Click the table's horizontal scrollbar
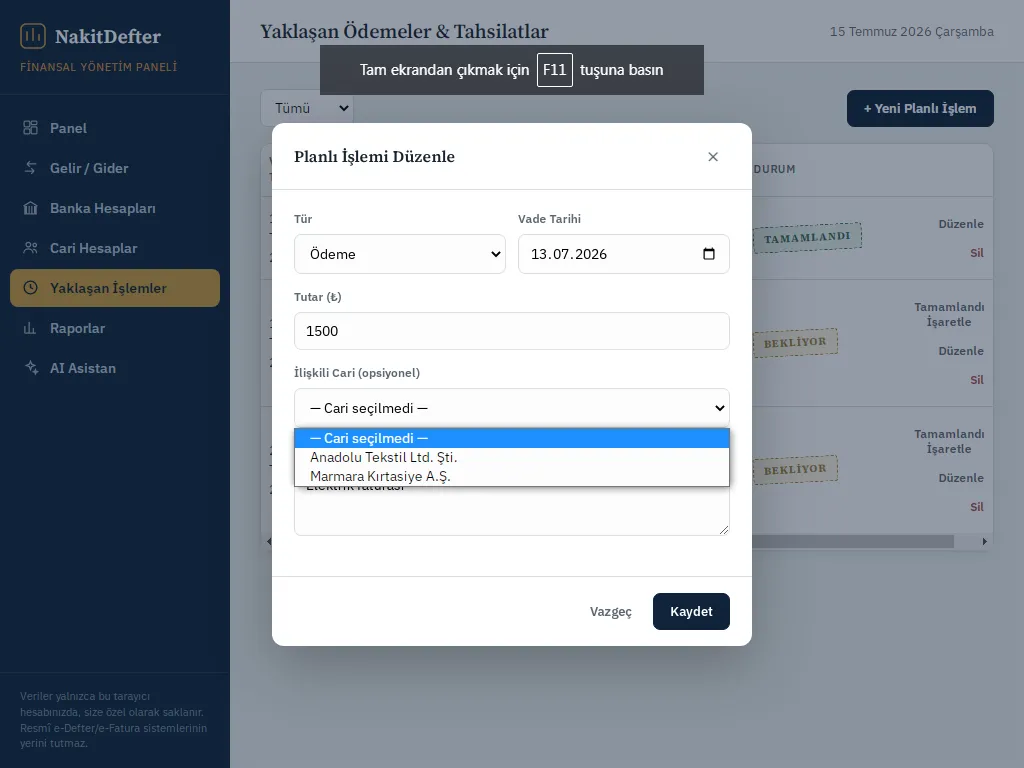Viewport: 1024px width, 768px height. tap(852, 541)
